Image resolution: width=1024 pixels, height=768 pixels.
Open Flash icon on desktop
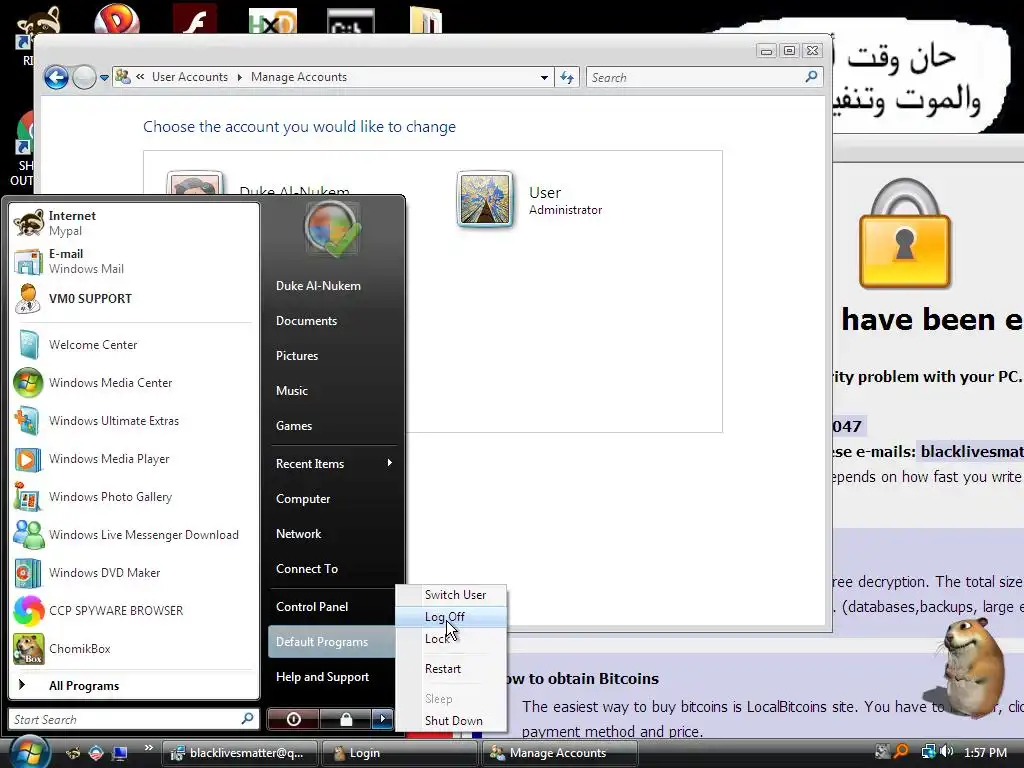click(195, 18)
